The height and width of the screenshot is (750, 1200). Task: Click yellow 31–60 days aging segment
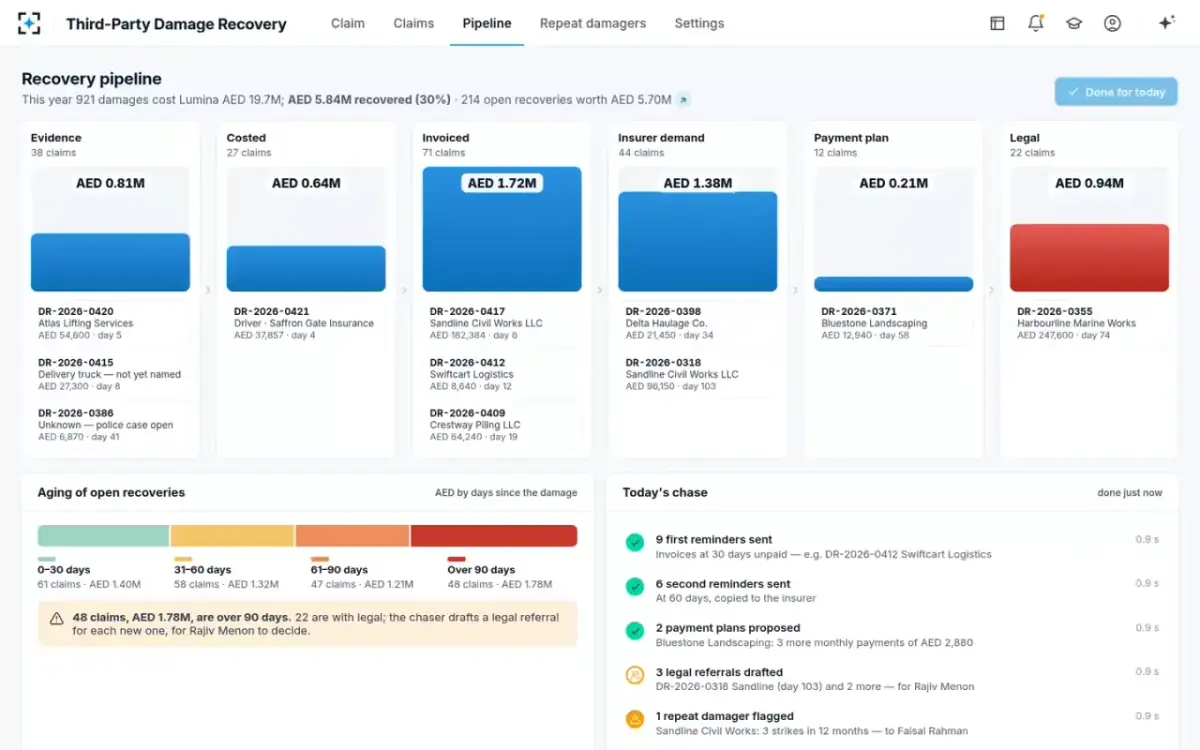click(232, 536)
